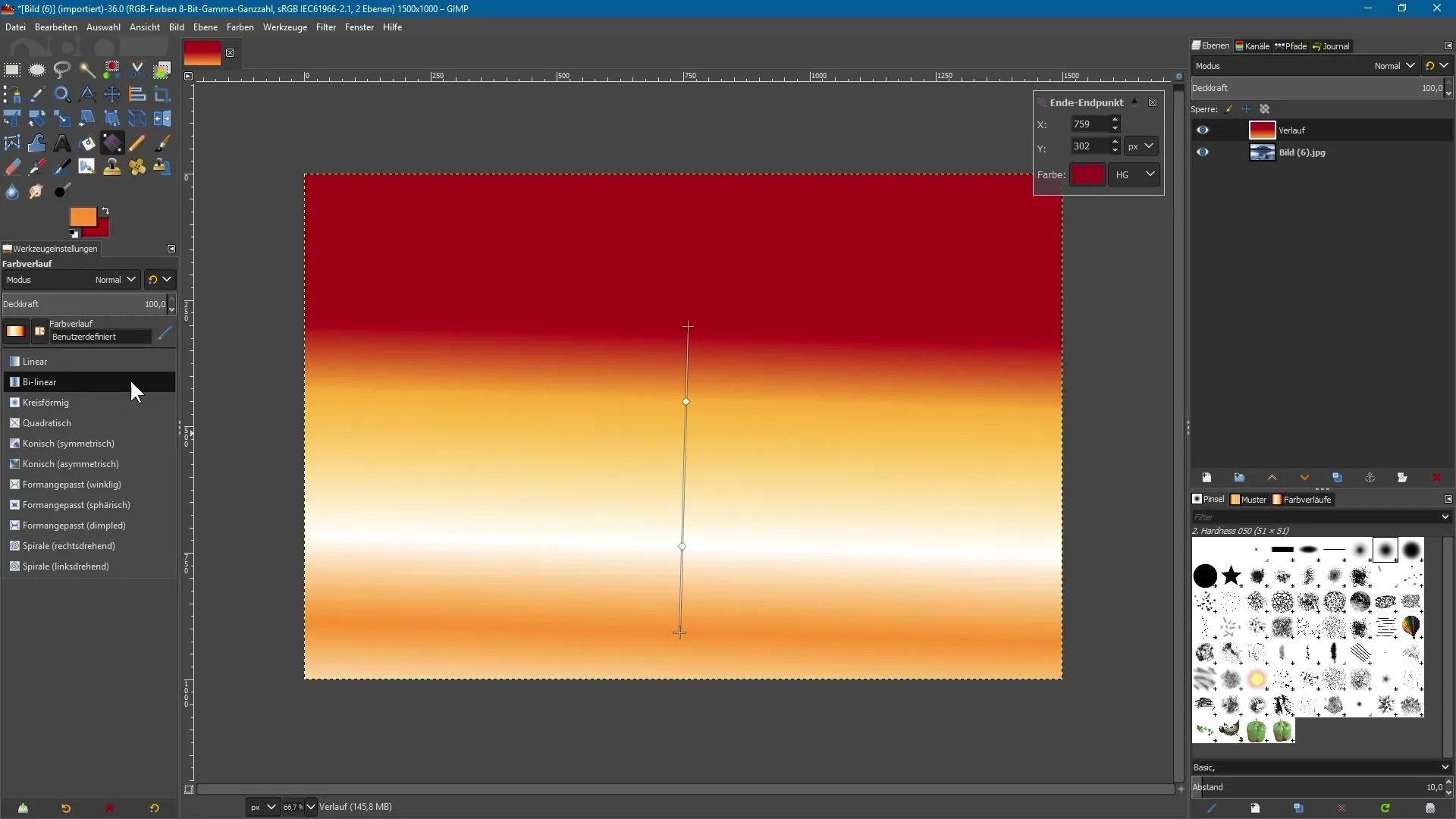This screenshot has height=819, width=1456.
Task: Raise the Verlauf layer one step
Action: [x=1272, y=478]
